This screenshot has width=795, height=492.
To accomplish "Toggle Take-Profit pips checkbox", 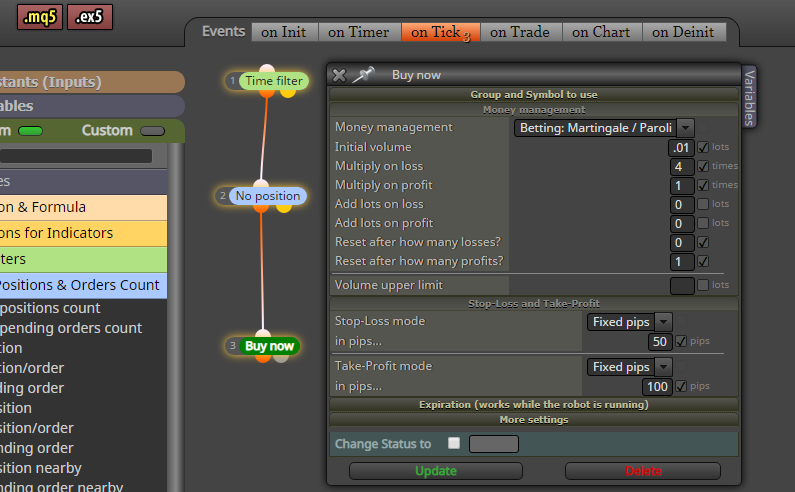I will pyautogui.click(x=681, y=386).
